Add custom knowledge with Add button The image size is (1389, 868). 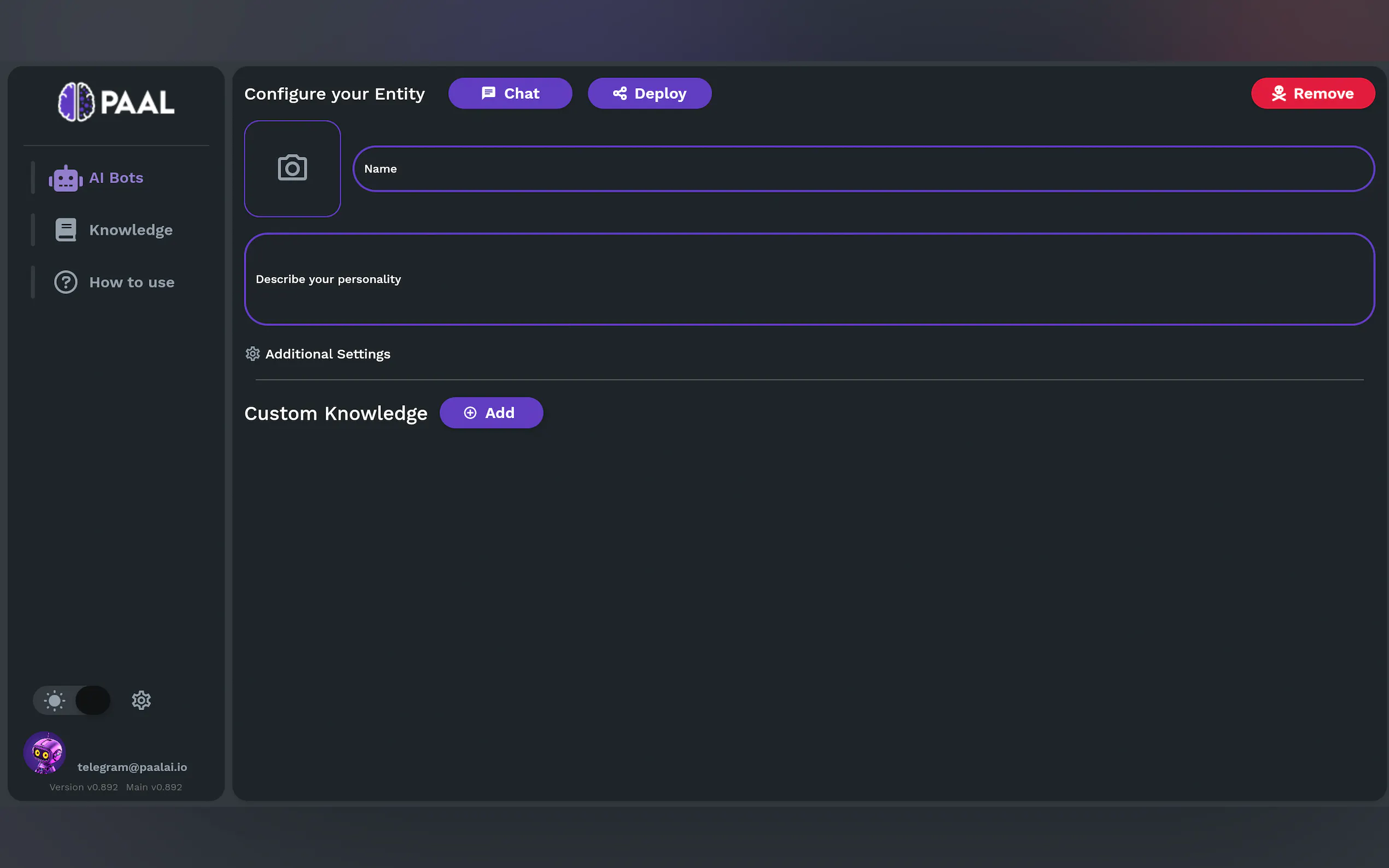point(491,413)
